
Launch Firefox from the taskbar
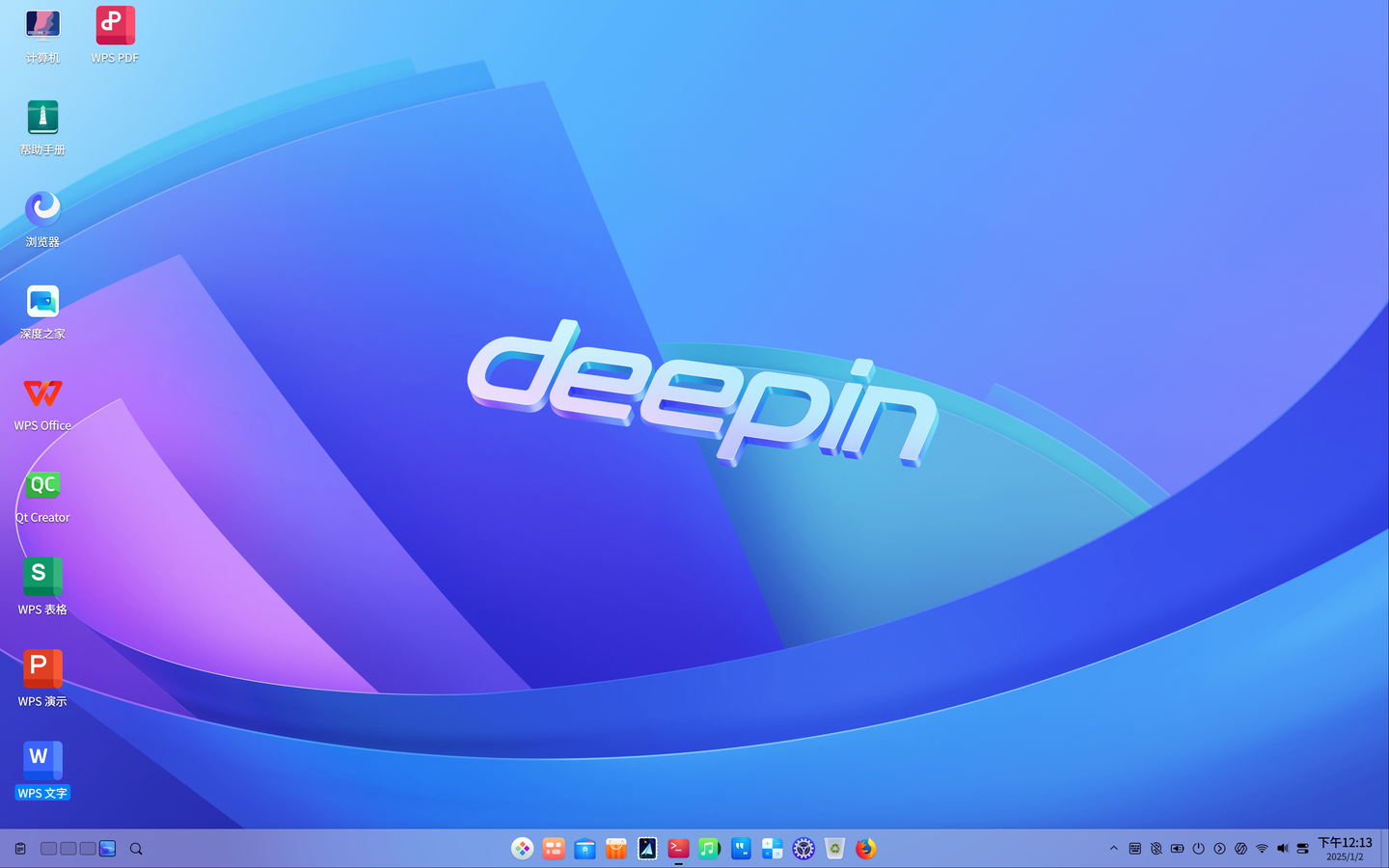point(865,849)
